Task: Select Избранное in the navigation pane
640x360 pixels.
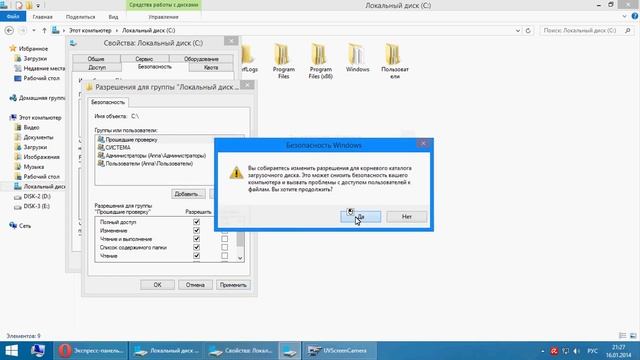Action: point(33,49)
